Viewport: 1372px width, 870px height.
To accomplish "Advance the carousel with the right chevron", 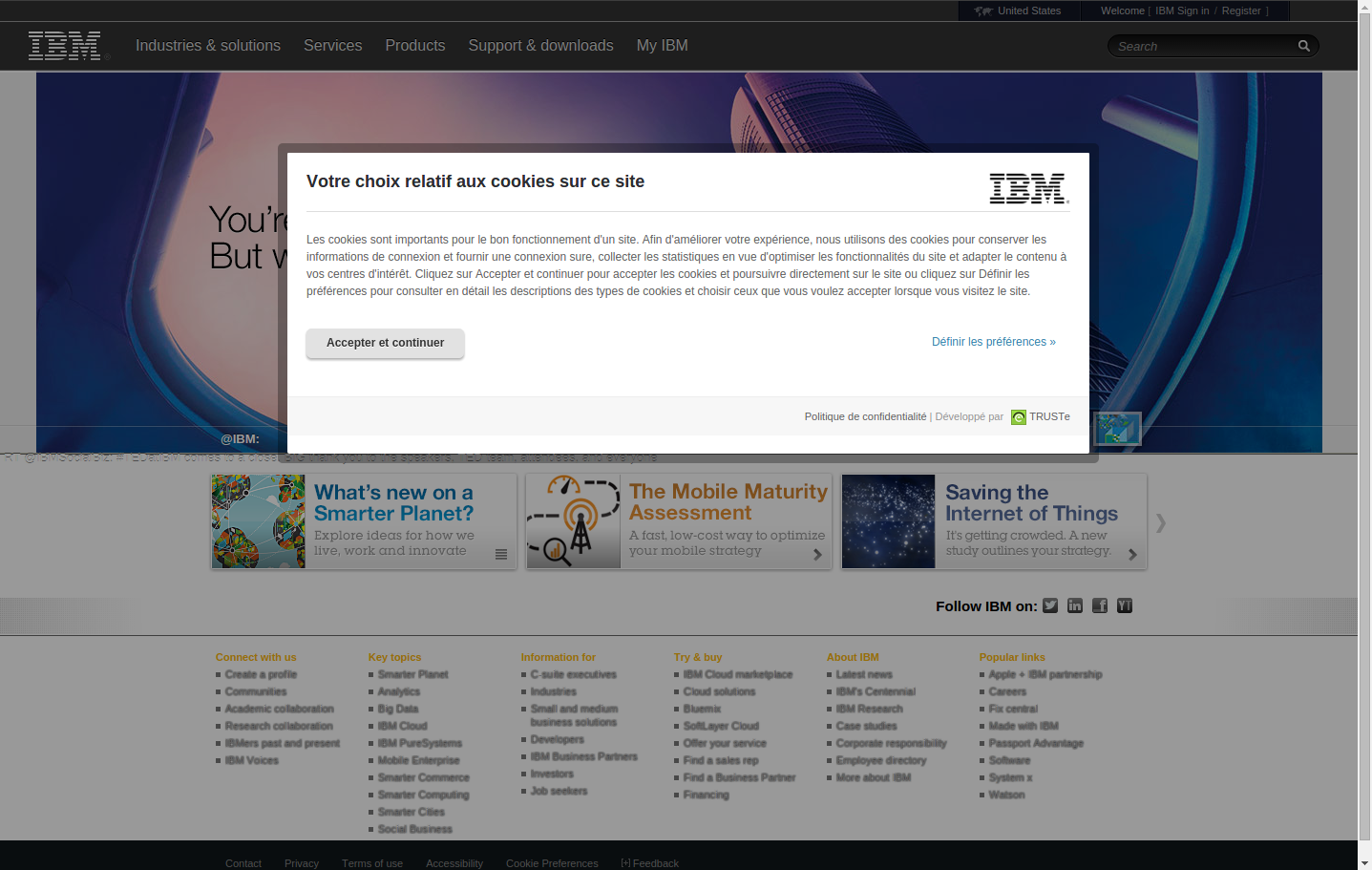I will (x=1161, y=522).
